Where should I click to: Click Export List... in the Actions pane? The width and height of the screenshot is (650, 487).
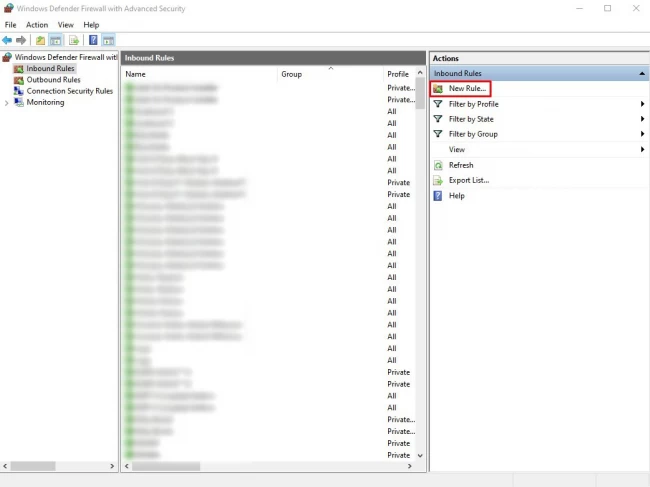469,180
